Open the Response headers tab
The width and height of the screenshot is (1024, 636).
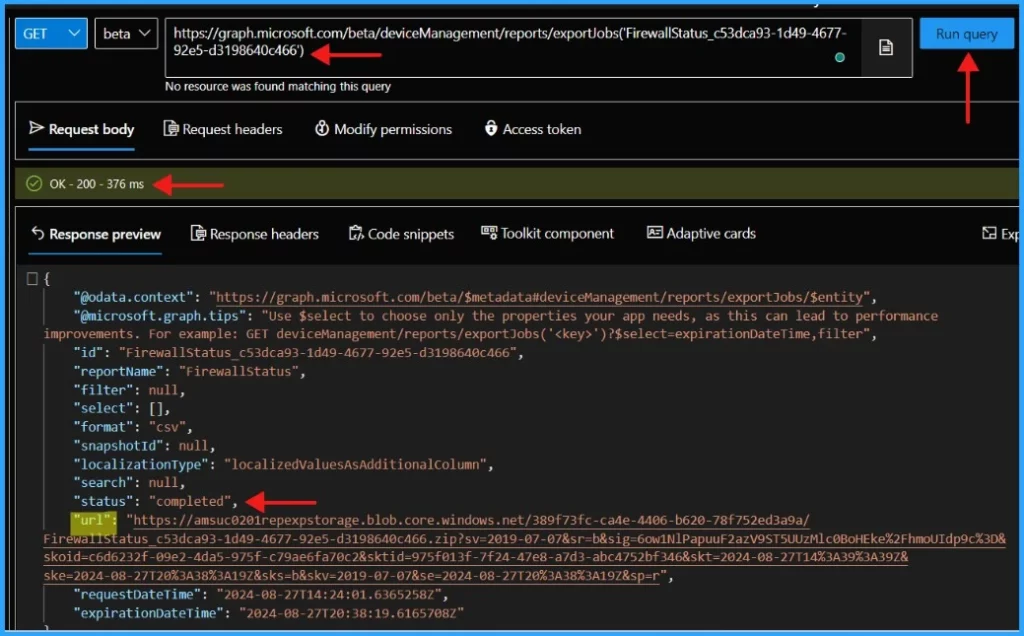pyautogui.click(x=255, y=234)
